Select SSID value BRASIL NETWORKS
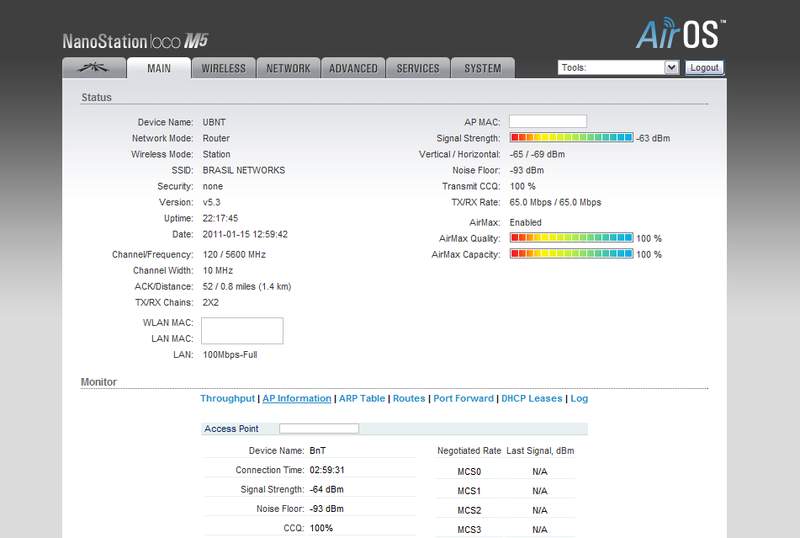 point(244,170)
